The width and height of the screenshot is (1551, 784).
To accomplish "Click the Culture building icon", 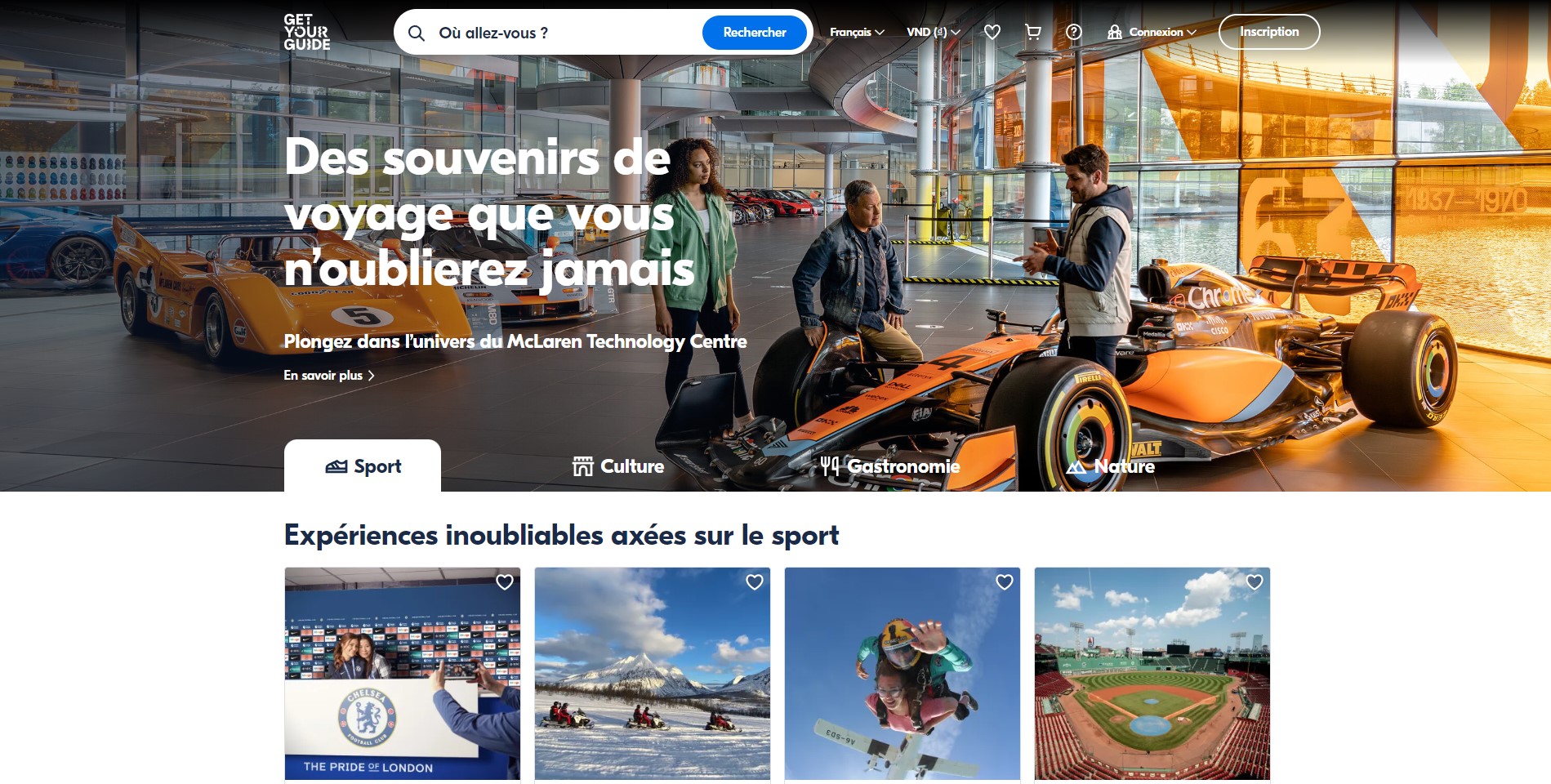I will (582, 466).
